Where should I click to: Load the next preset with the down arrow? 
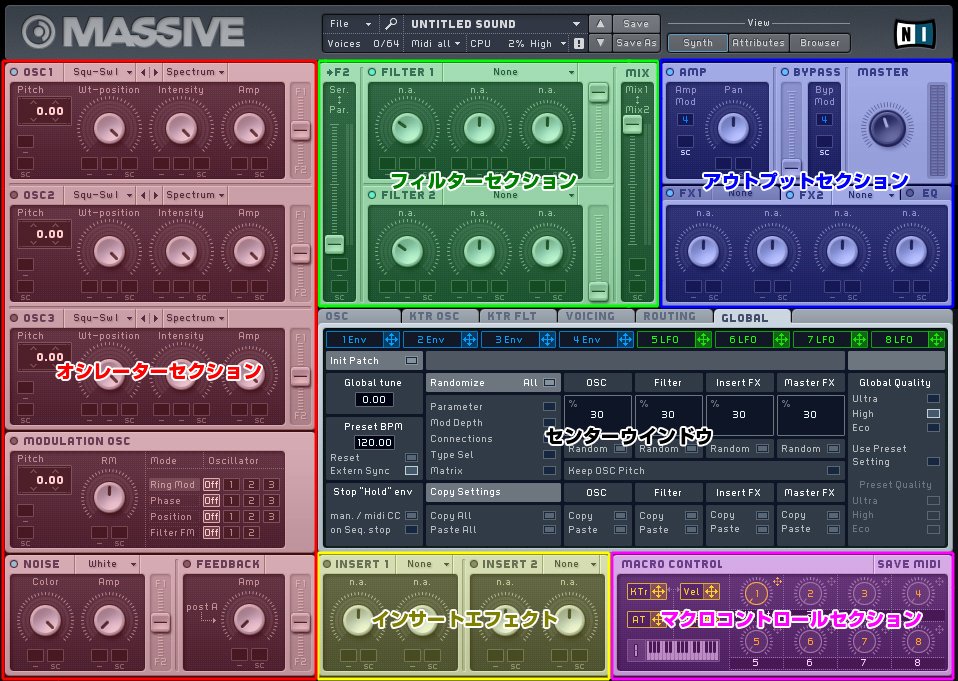601,43
